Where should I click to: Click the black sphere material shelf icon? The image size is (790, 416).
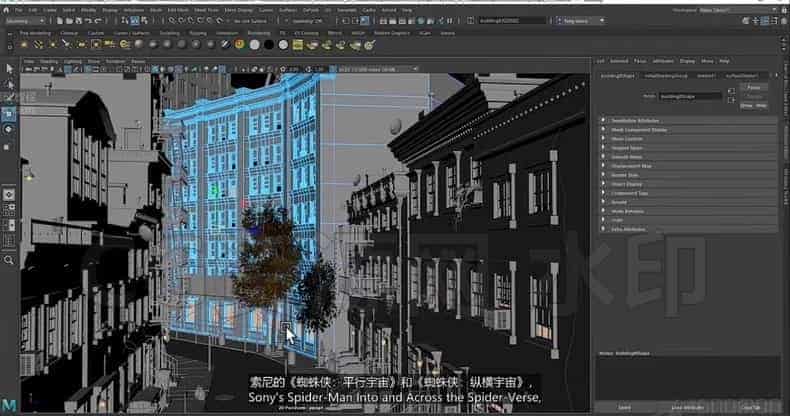269,45
